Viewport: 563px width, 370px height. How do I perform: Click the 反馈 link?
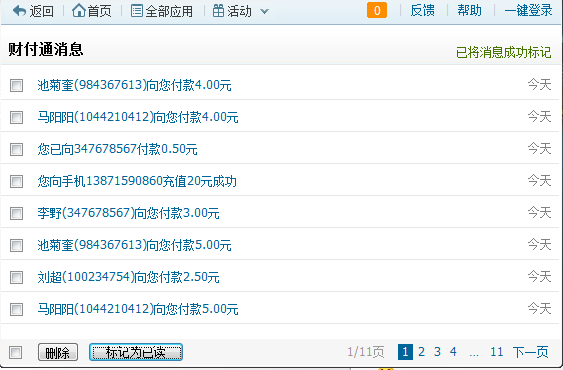click(x=422, y=10)
